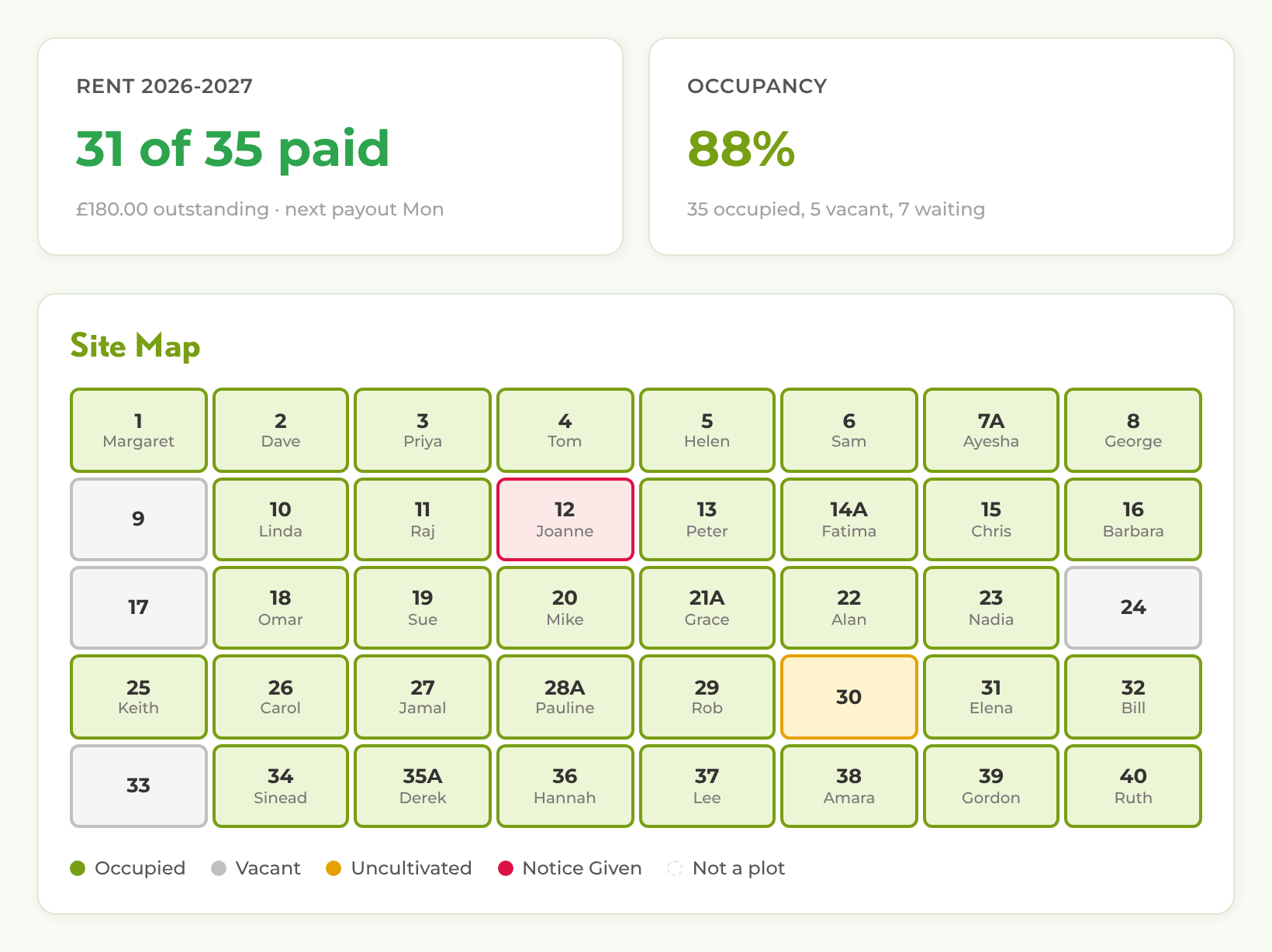Open plot 31 Elena
Image resolution: width=1272 pixels, height=952 pixels.
991,697
